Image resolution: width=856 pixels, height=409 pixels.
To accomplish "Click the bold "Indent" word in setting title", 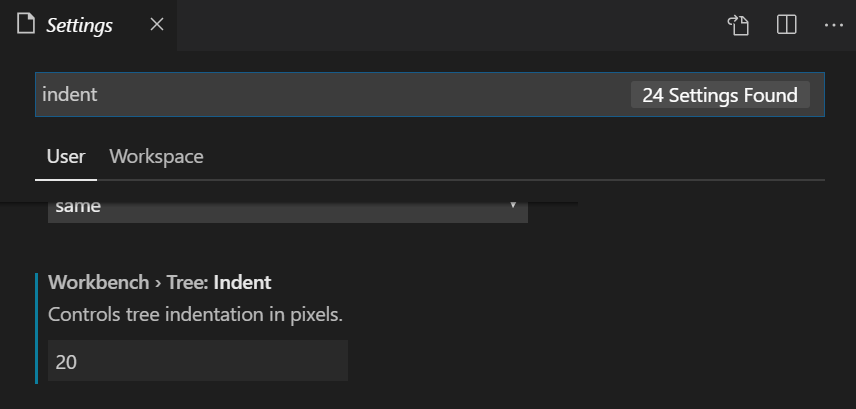I will [x=242, y=282].
